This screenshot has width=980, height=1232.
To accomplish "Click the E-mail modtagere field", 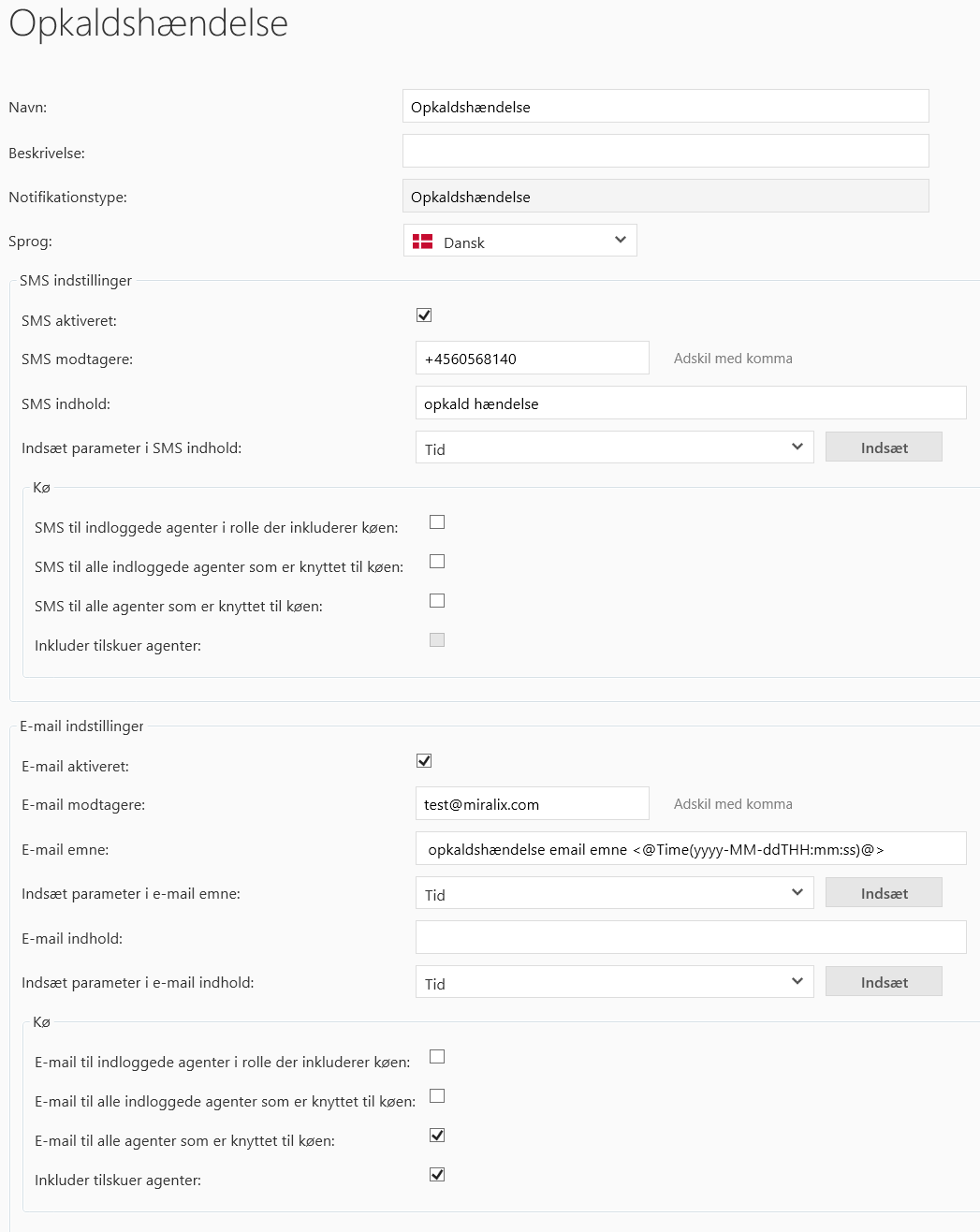I will click(532, 804).
